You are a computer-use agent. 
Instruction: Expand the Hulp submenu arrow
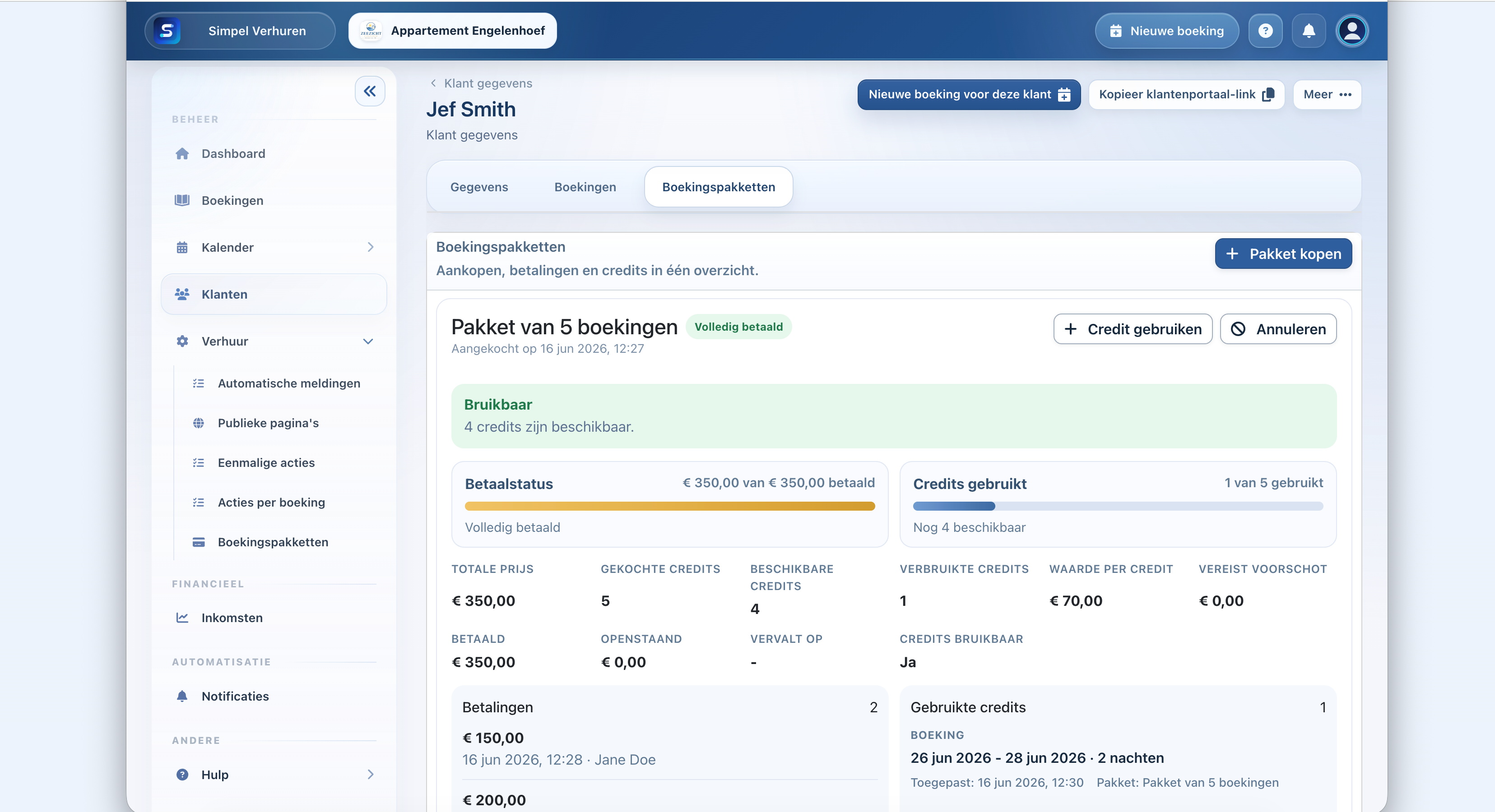370,774
